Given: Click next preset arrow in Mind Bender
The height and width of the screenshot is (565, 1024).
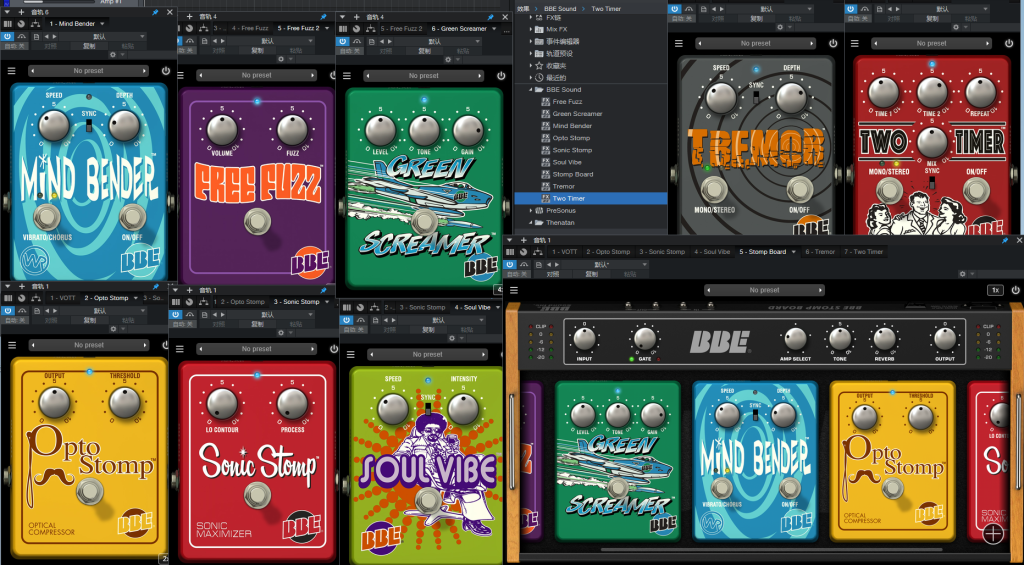Looking at the screenshot, I should coord(144,71).
